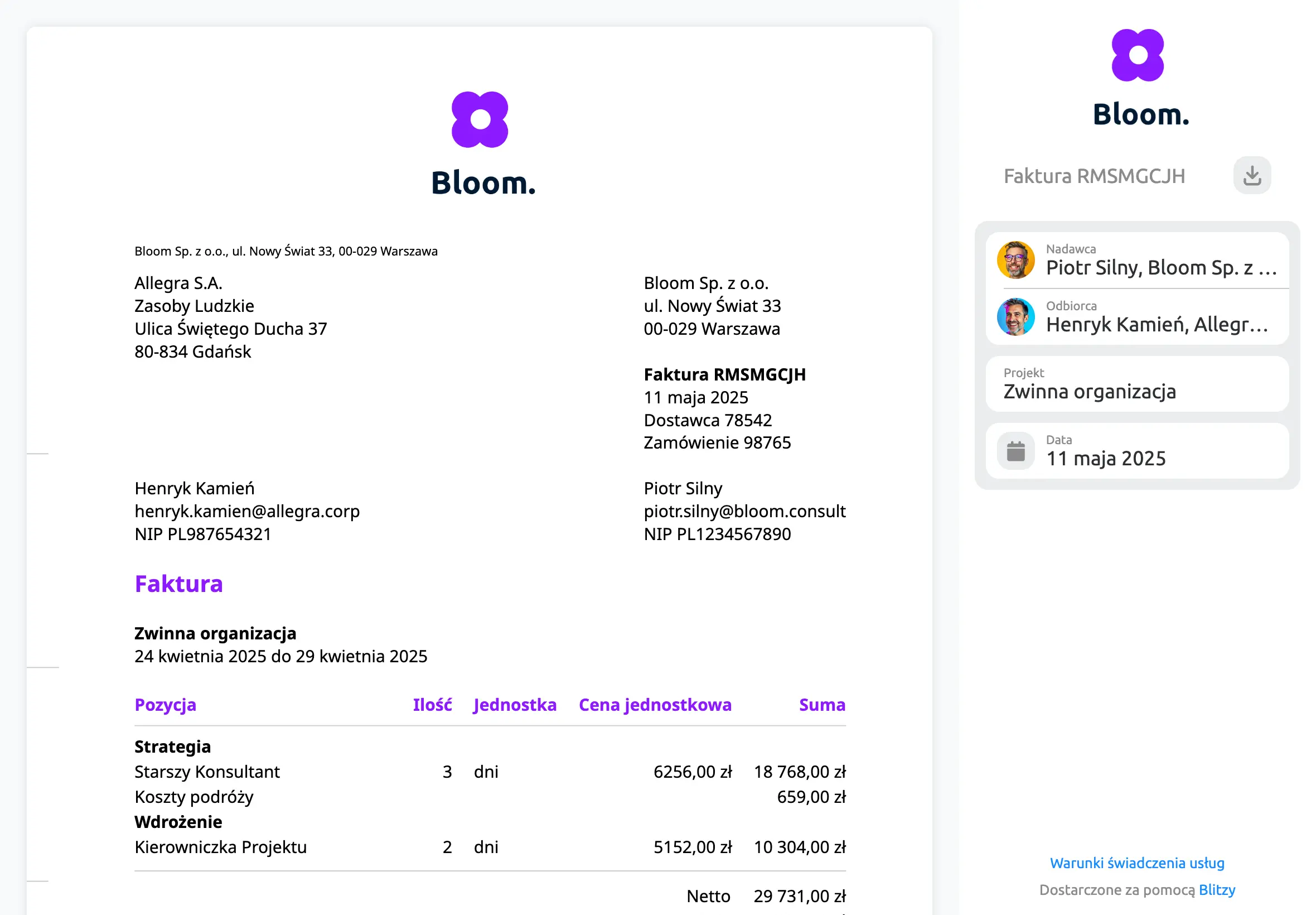This screenshot has height=915, width=1316.
Task: Click the 6256,00 zł unit price
Action: coord(693,772)
